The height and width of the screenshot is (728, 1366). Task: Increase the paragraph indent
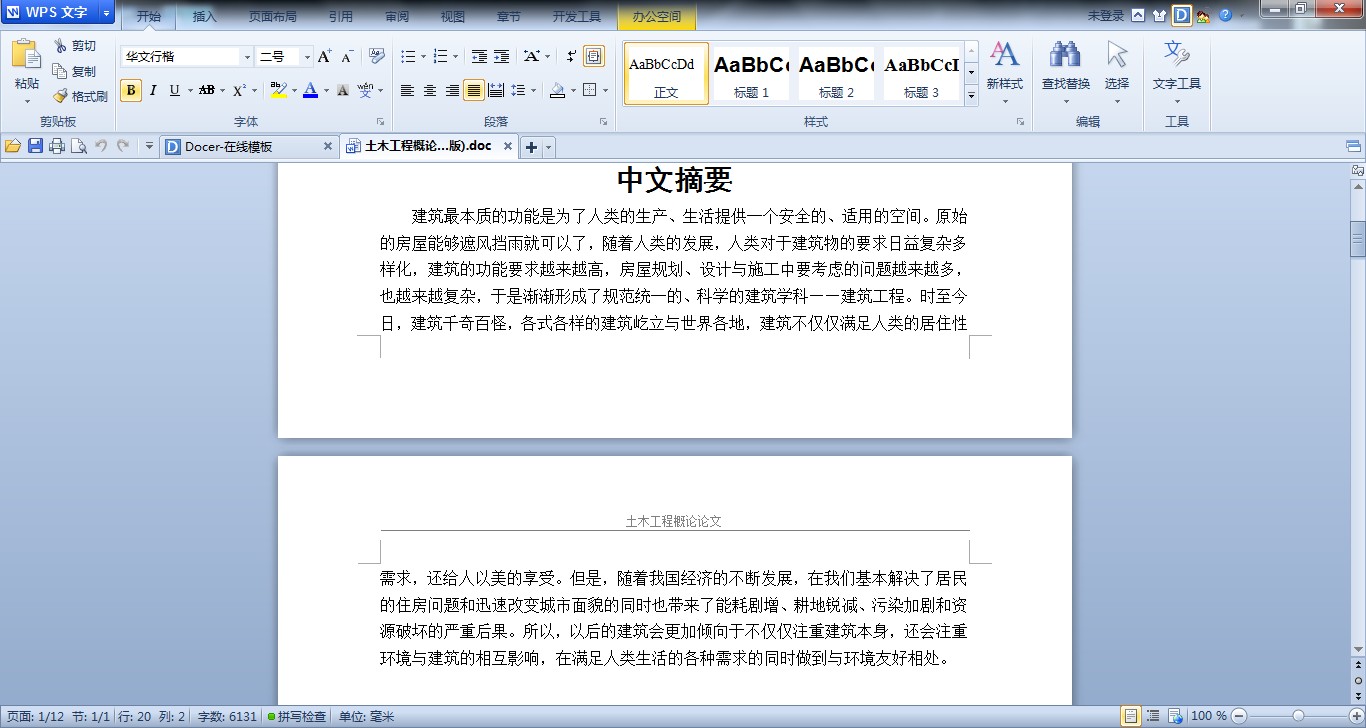coord(502,56)
